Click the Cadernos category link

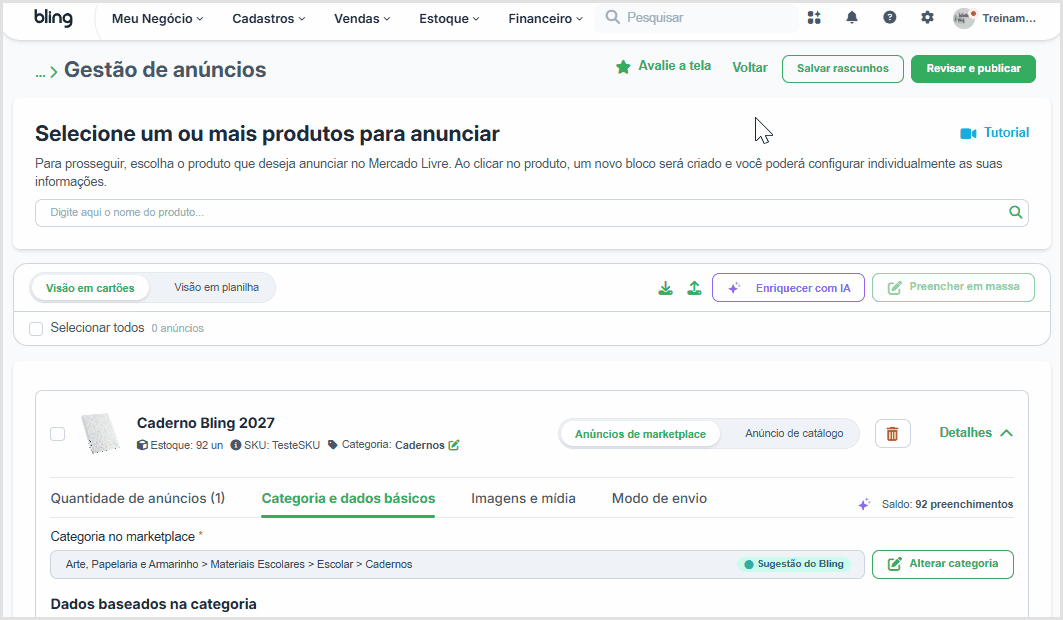[x=420, y=445]
